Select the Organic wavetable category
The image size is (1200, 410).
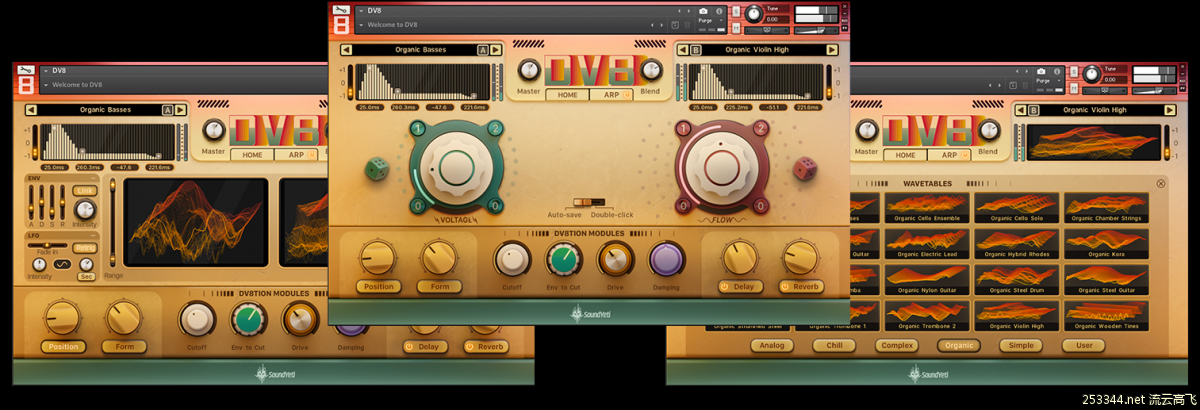pyautogui.click(x=958, y=346)
